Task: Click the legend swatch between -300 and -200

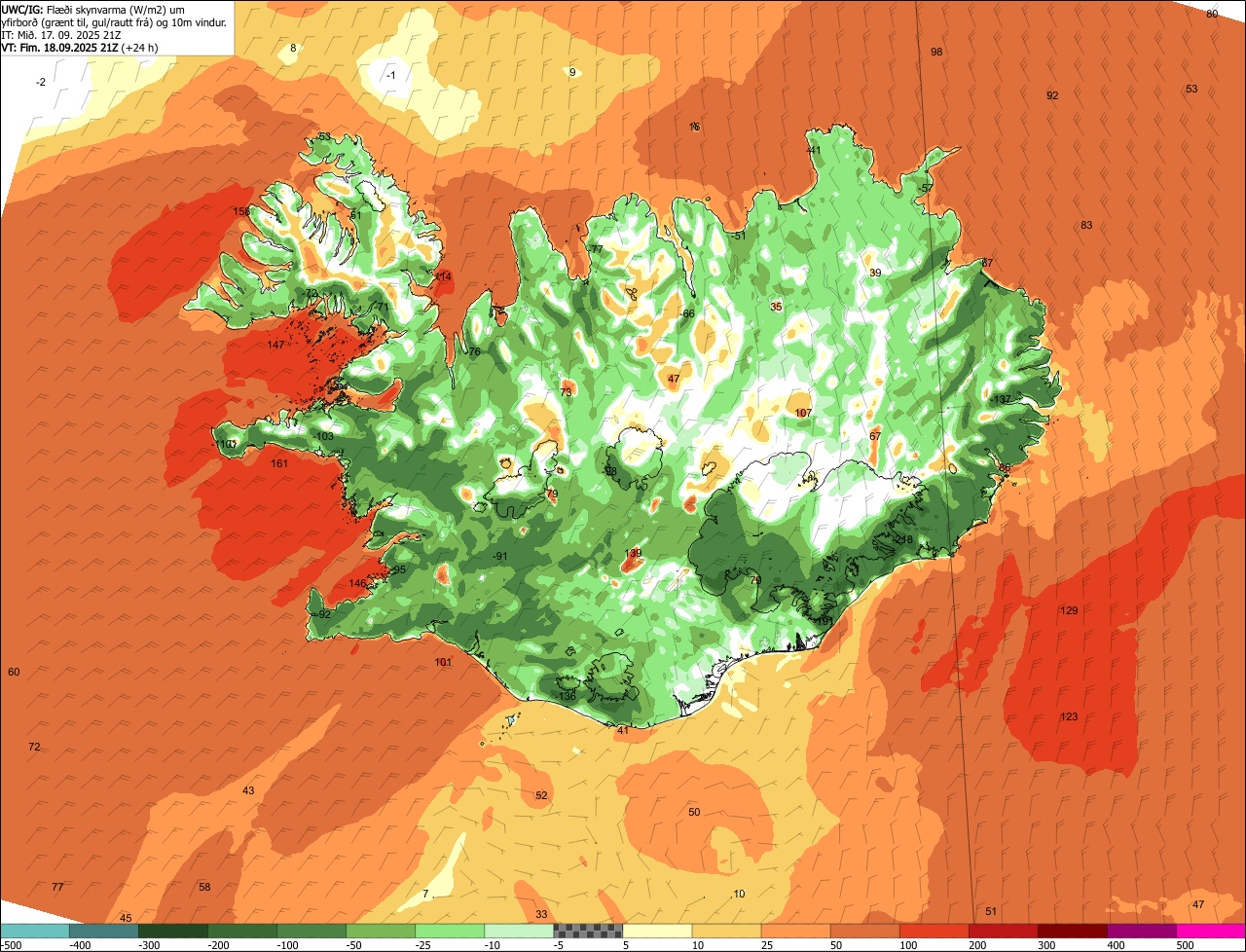Action: 241,931
